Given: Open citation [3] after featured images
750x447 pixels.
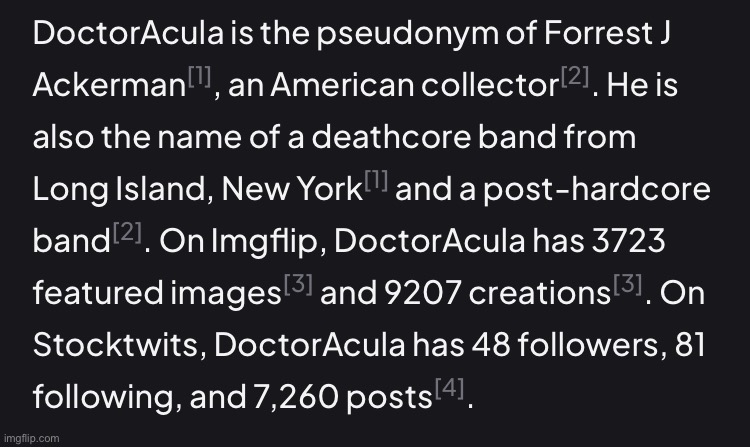Looking at the screenshot, I should click(x=298, y=287).
